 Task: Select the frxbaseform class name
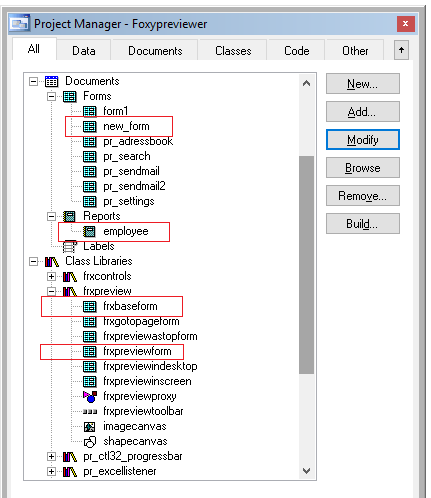click(x=130, y=306)
